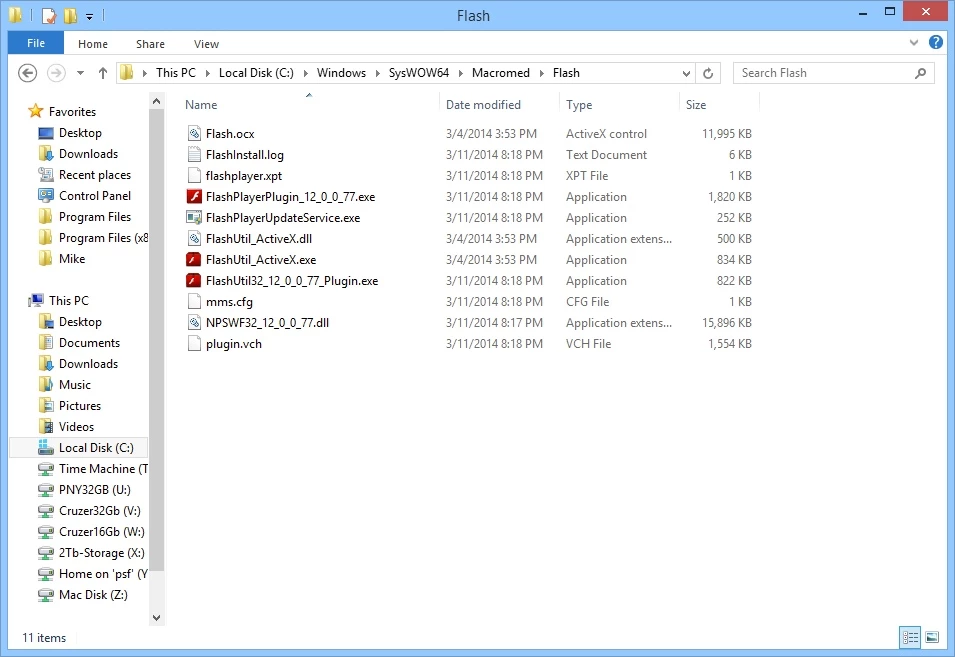Screen dimensions: 955x657
Task: Navigate to Macromed in breadcrumb
Action: point(501,73)
